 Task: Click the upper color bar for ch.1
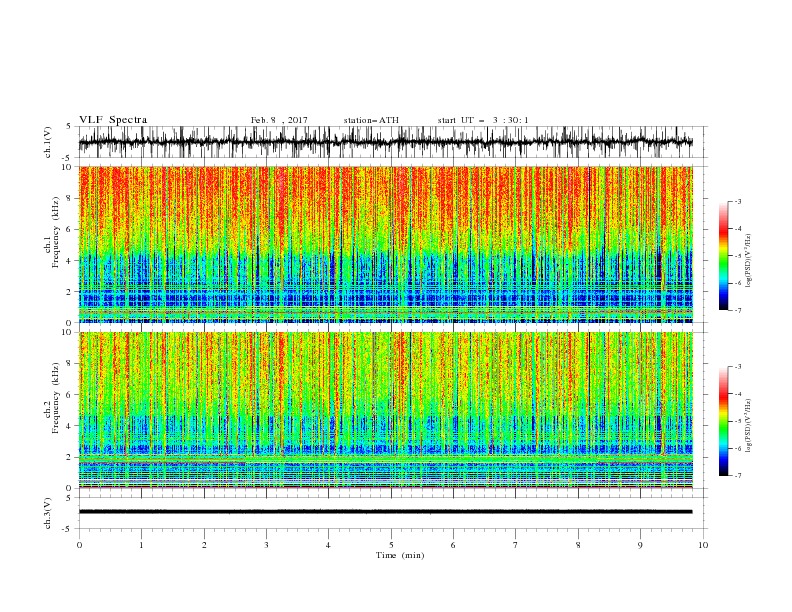click(x=723, y=256)
